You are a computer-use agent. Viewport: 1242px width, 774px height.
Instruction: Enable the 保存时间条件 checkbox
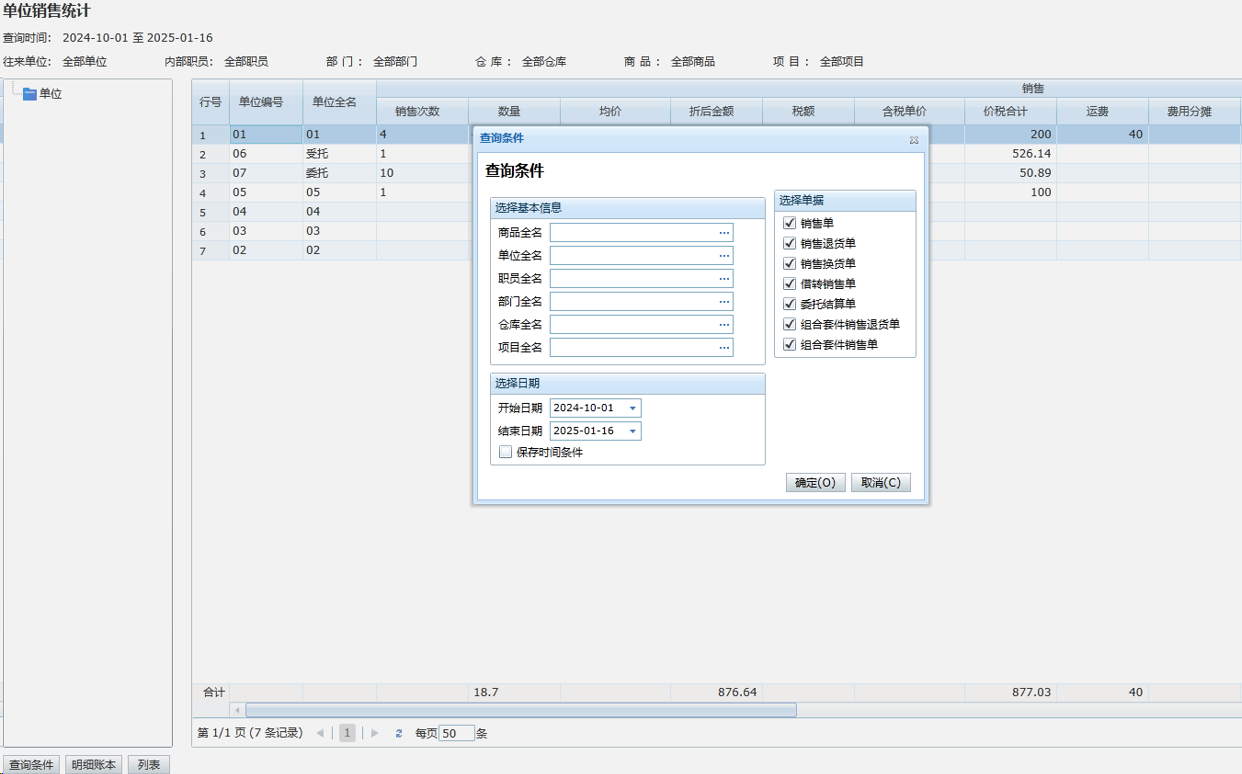[x=506, y=452]
